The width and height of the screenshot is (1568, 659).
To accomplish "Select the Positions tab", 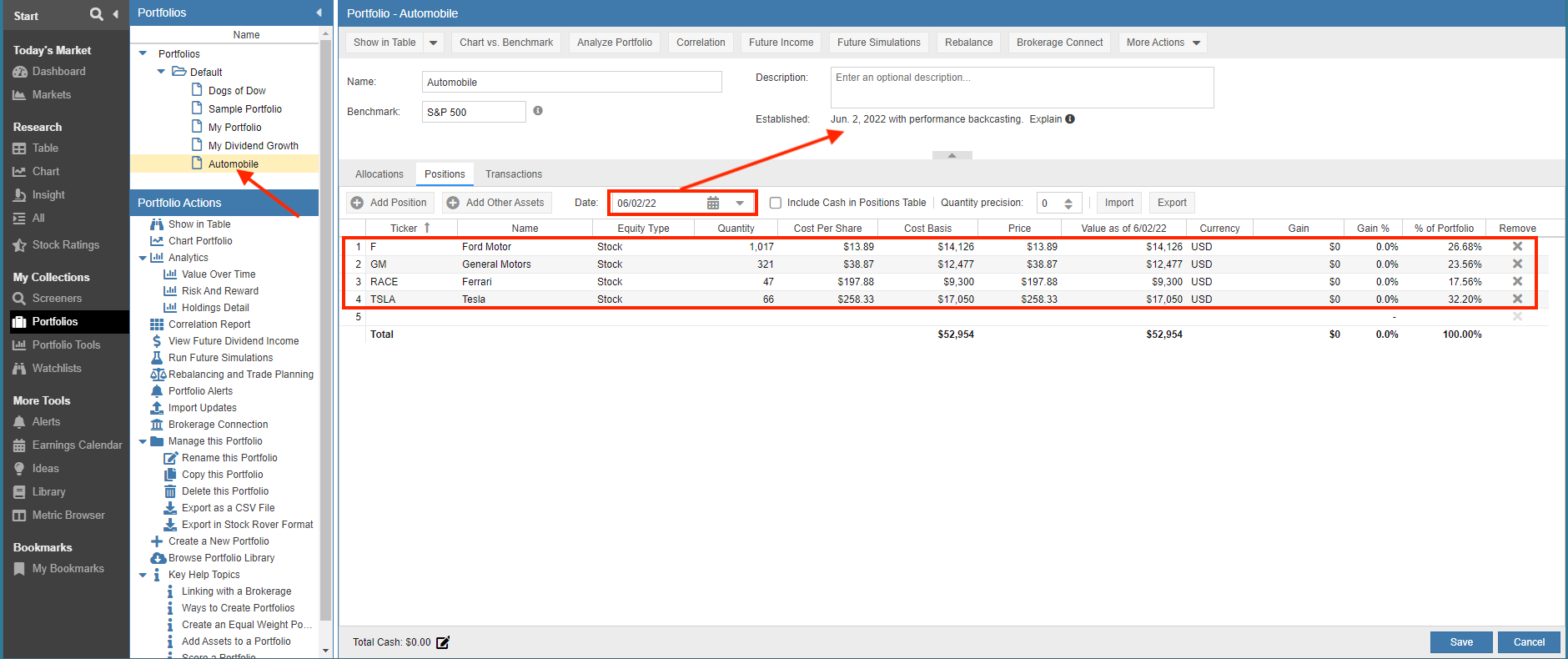I will tap(445, 174).
